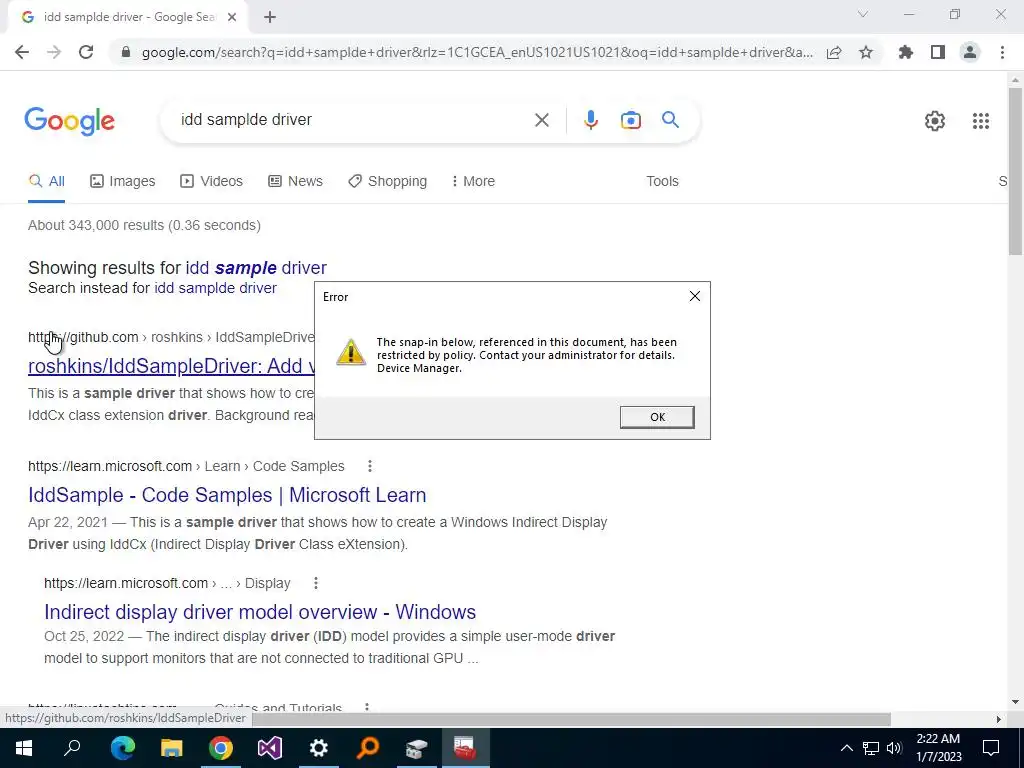Reload the current page
Viewport: 1024px width, 768px height.
pyautogui.click(x=86, y=52)
